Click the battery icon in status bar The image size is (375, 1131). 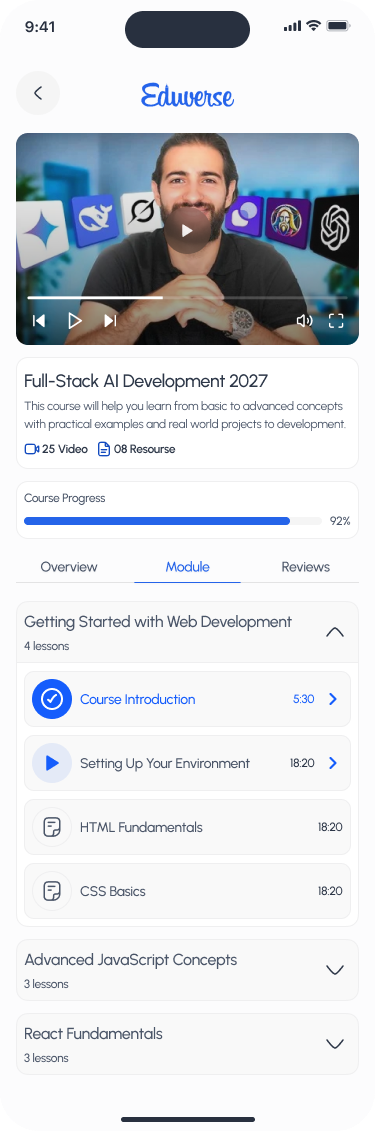pyautogui.click(x=339, y=26)
